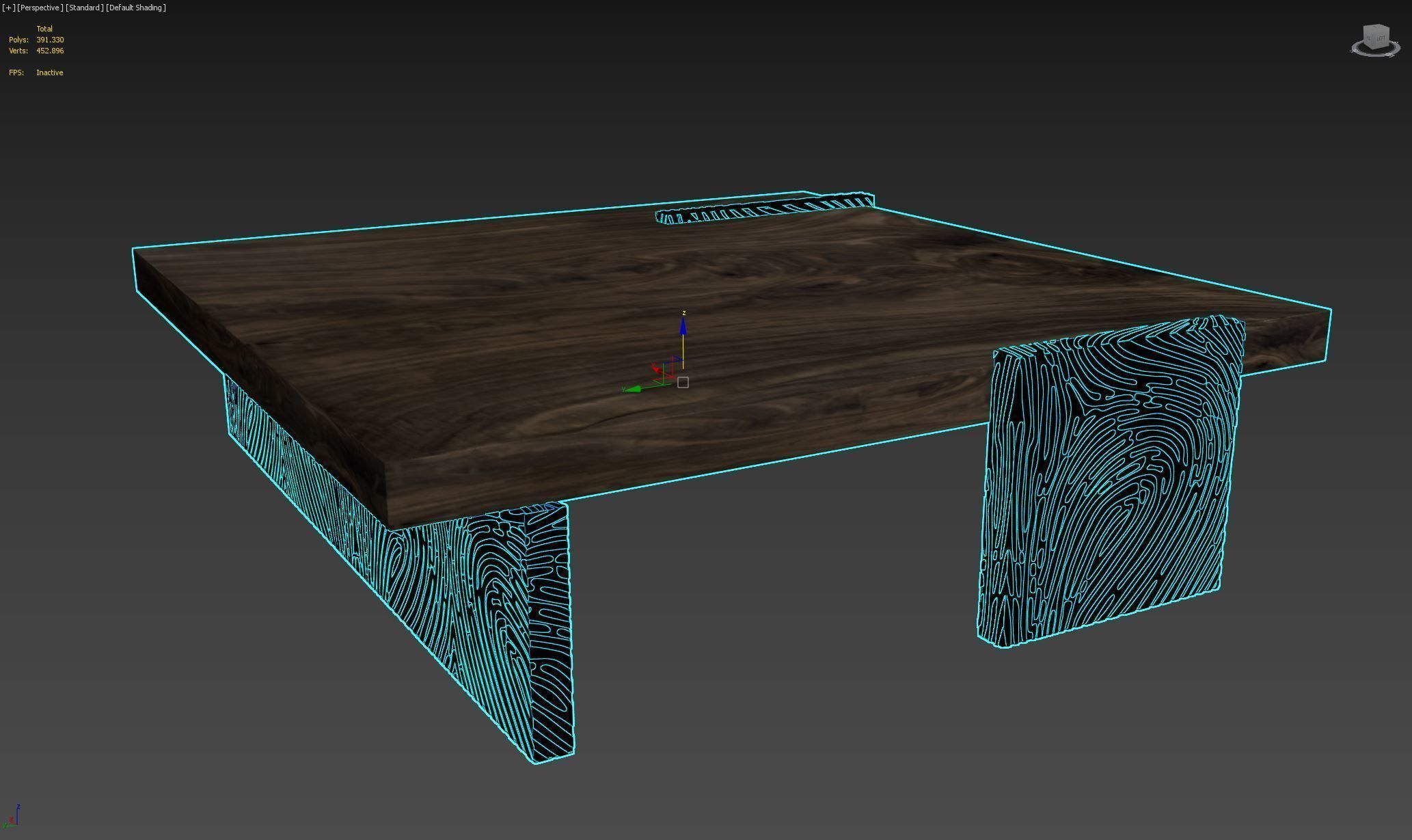Screen dimensions: 1412x840
Task: Click the square screen handle of gizmo
Action: [x=683, y=382]
